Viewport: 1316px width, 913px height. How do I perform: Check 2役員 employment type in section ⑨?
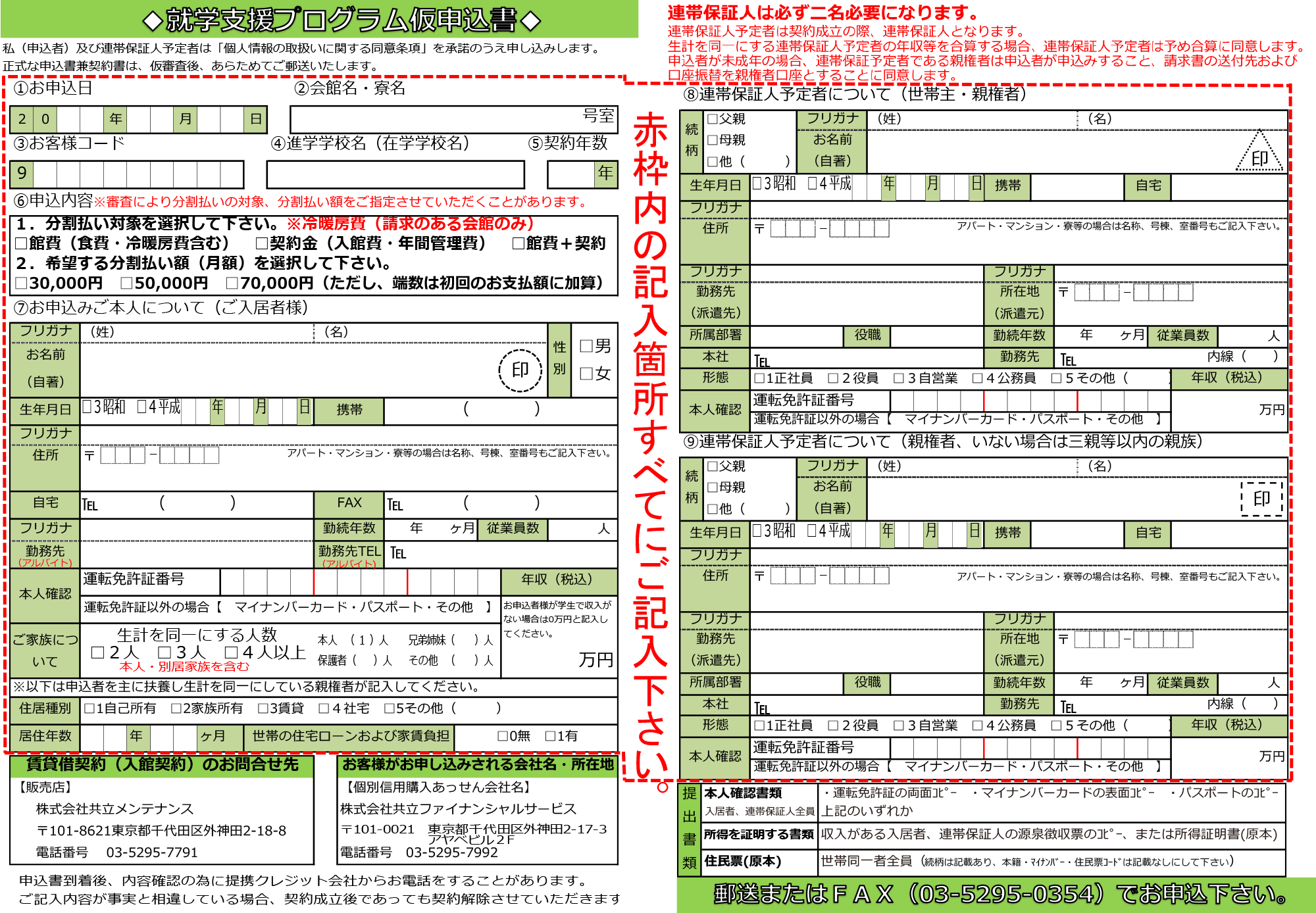[833, 725]
